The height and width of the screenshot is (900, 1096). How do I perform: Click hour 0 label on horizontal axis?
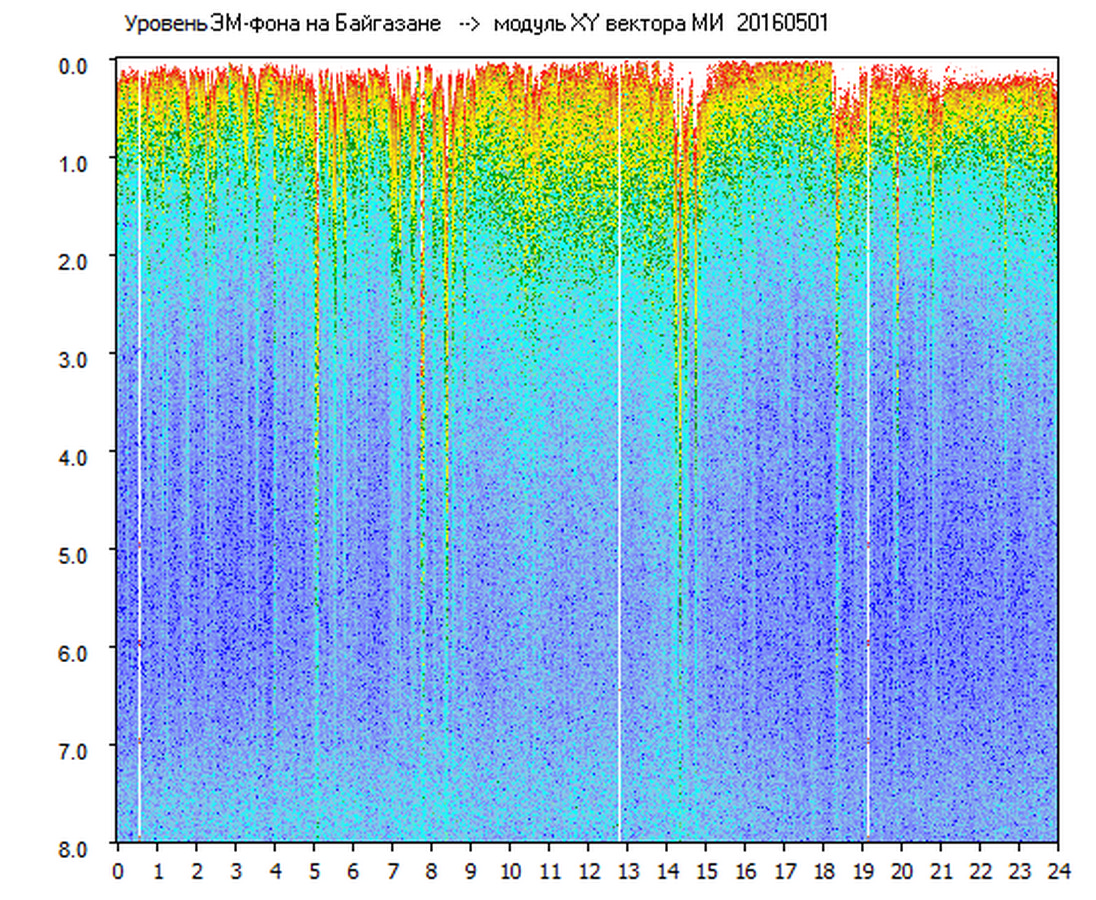click(x=118, y=871)
